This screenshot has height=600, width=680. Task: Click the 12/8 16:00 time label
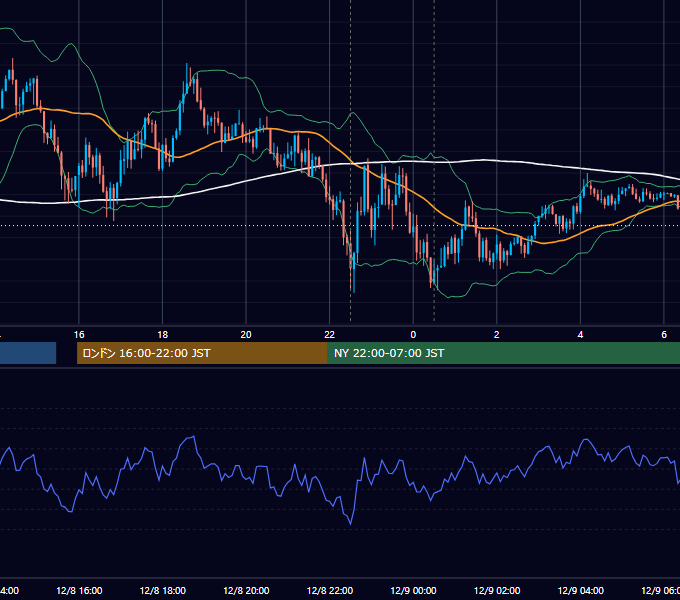click(79, 590)
